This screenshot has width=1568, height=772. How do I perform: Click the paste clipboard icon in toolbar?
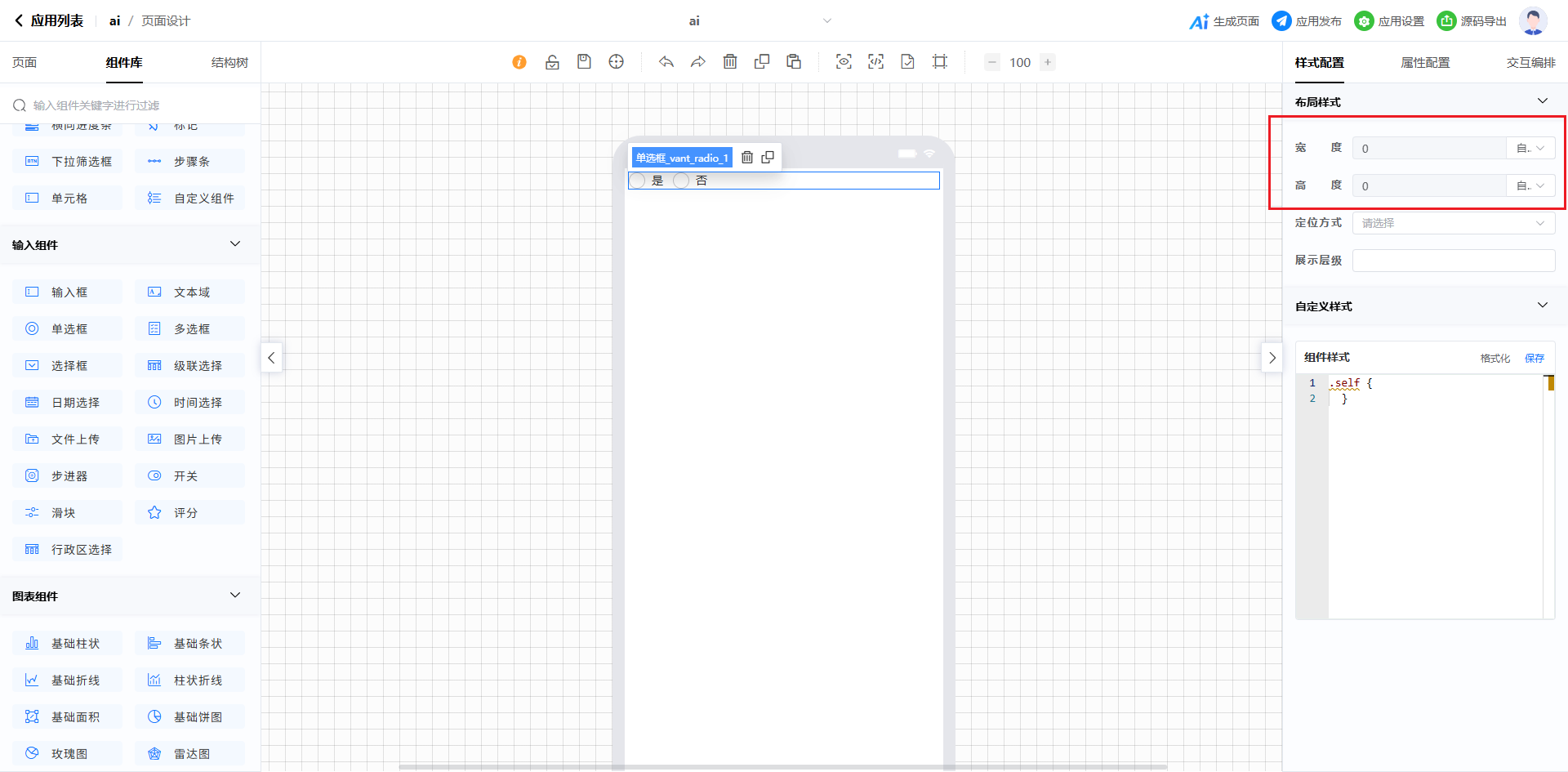pyautogui.click(x=794, y=62)
